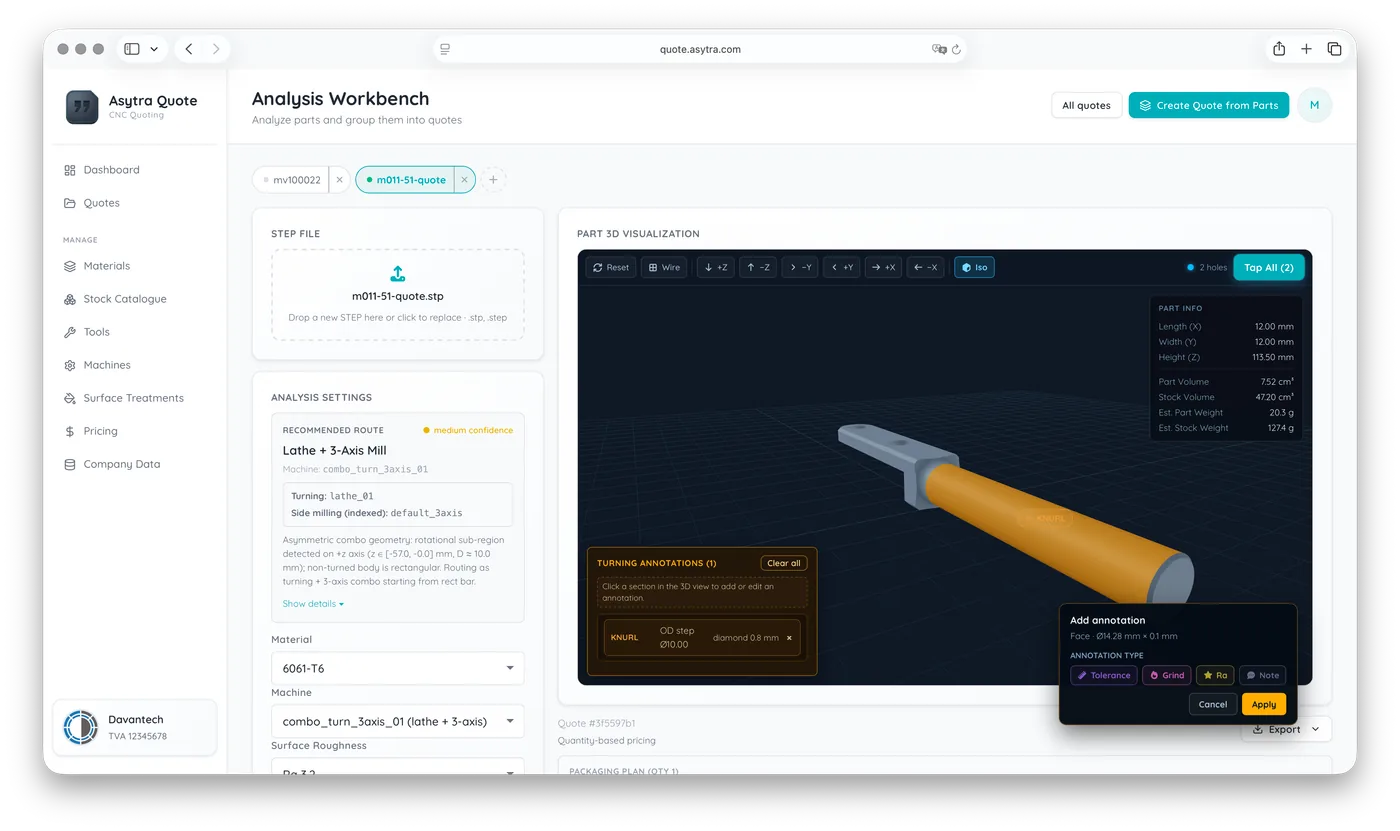Viewport: 1400px width, 831px height.
Task: Click the KNURL label on the 3D part
Action: click(1046, 518)
